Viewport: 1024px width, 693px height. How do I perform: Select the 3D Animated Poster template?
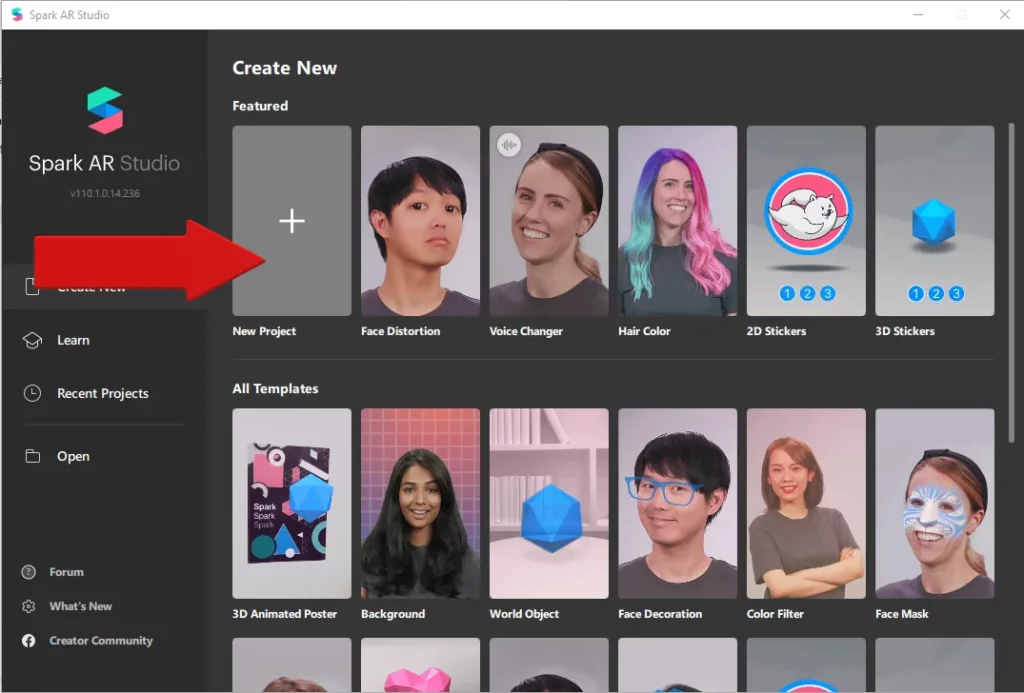click(x=292, y=504)
